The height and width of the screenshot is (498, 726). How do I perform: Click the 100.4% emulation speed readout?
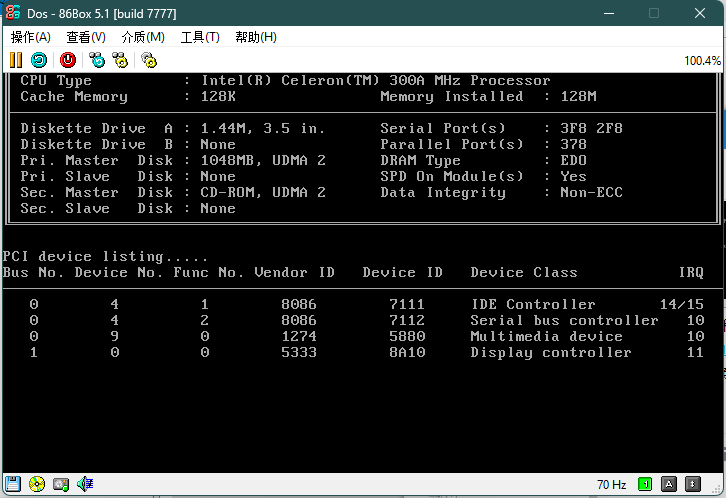coord(701,61)
